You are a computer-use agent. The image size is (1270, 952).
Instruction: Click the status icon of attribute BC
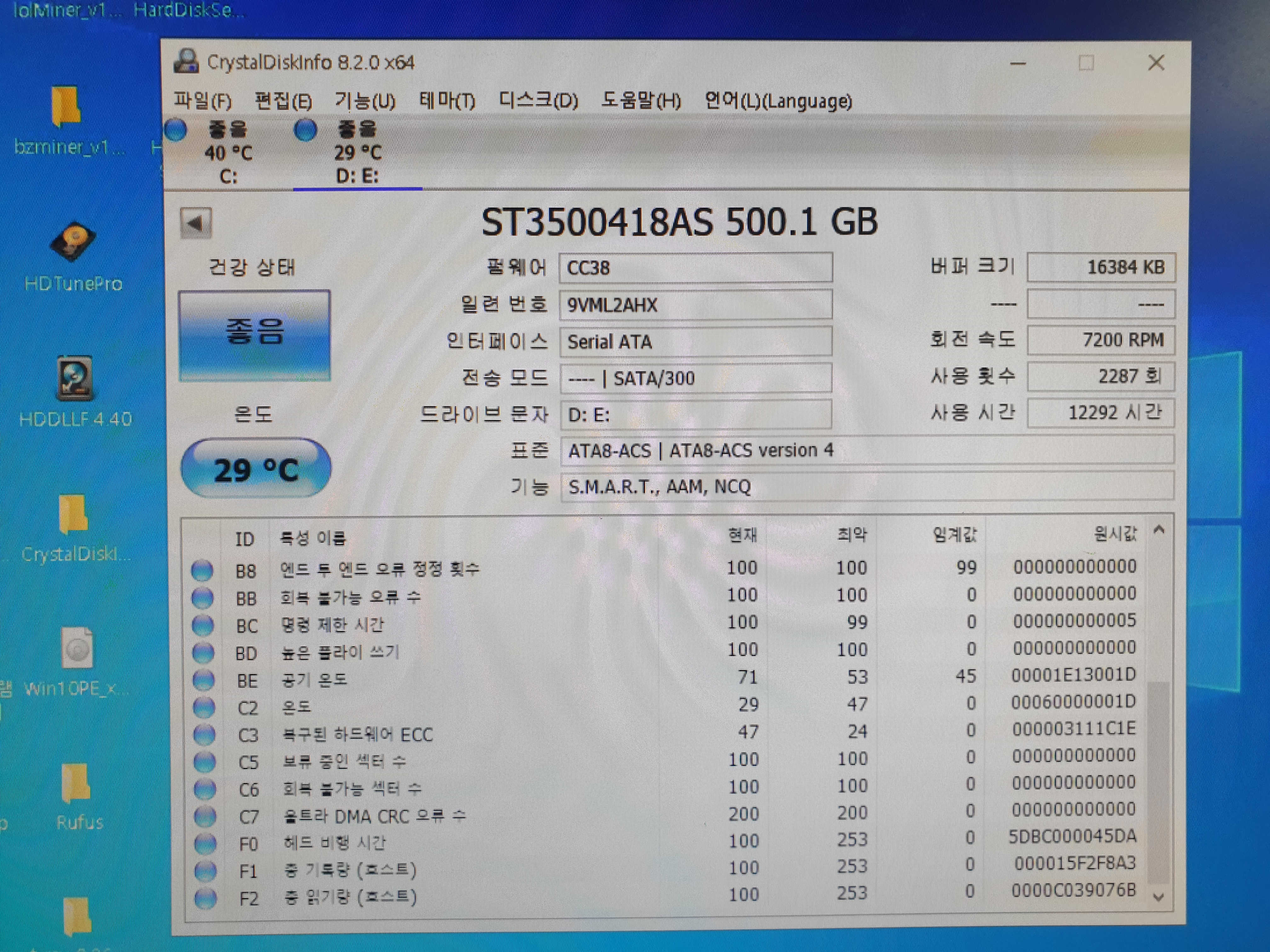click(x=203, y=625)
